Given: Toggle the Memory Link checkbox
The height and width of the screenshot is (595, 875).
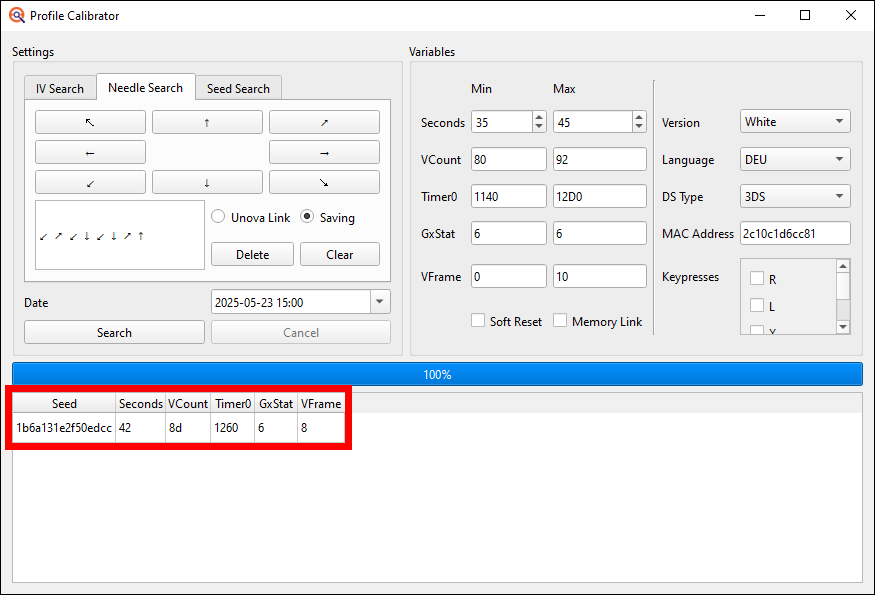Looking at the screenshot, I should 560,321.
